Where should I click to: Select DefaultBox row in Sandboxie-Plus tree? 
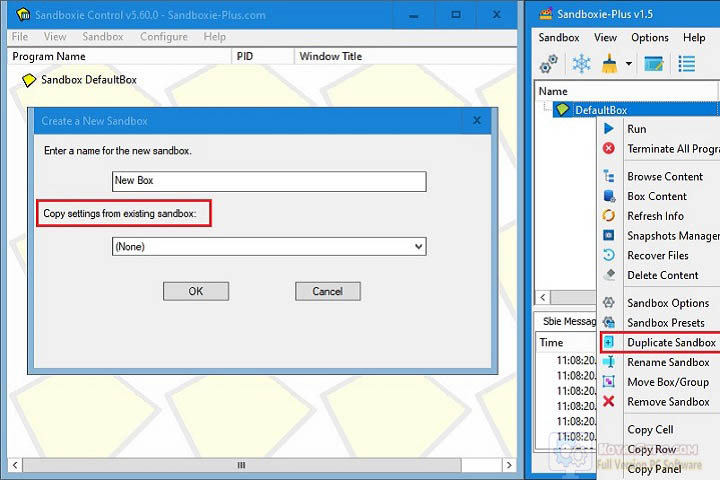(635, 110)
